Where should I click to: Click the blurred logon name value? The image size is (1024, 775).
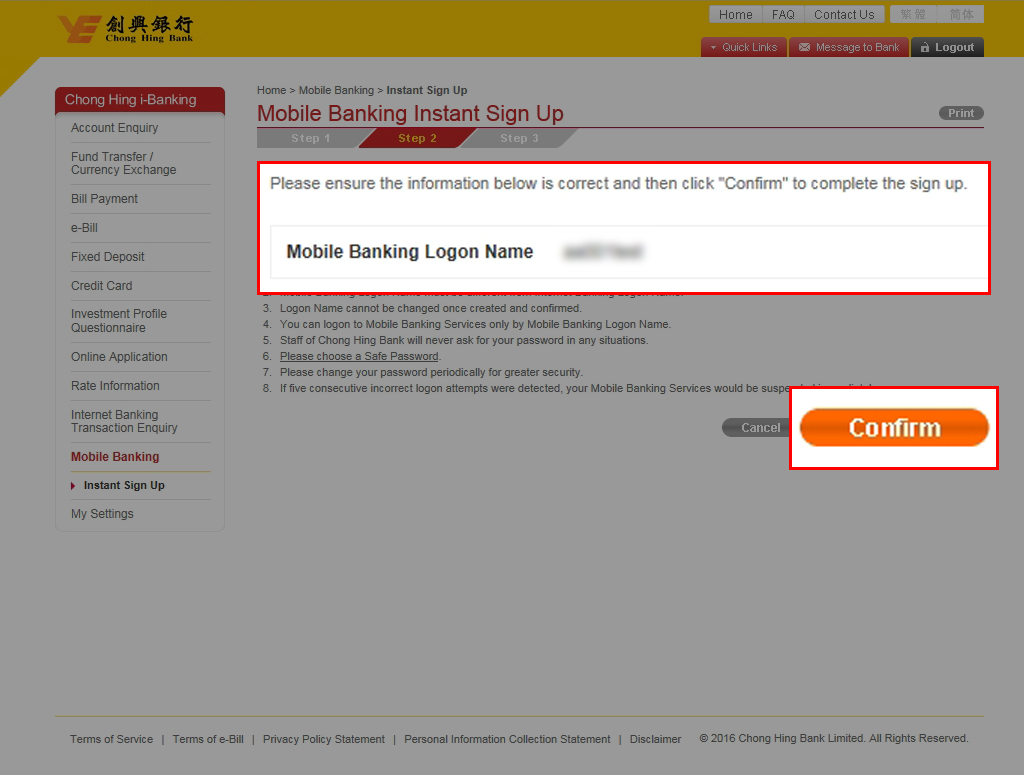coord(603,252)
